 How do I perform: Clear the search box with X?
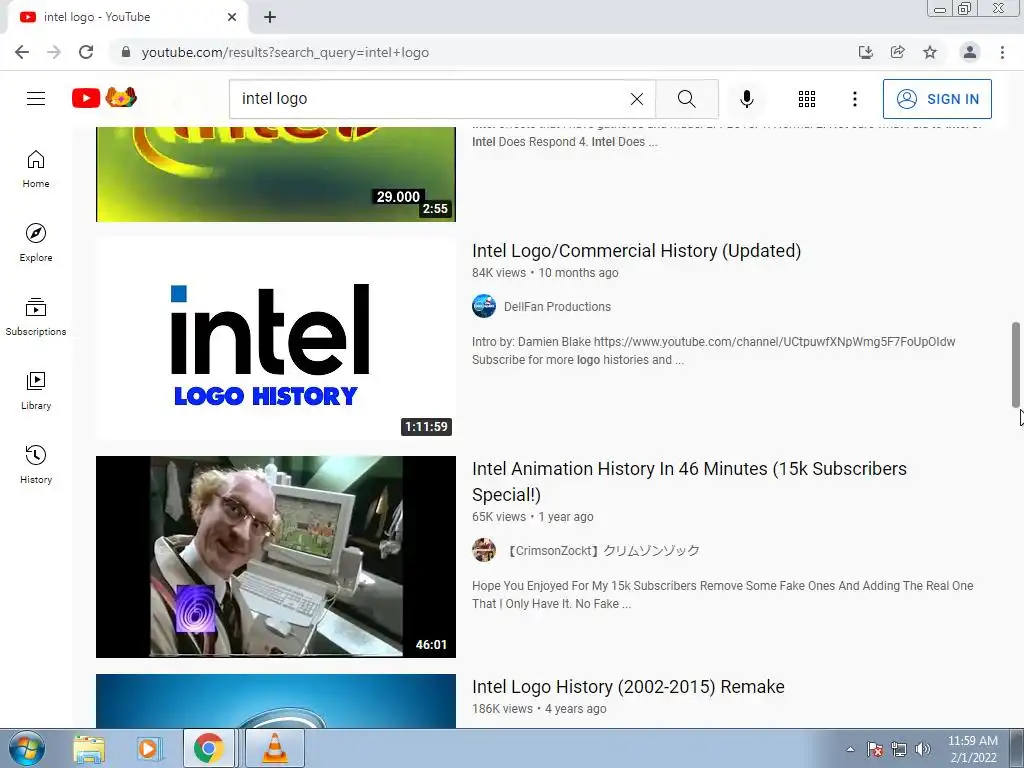[x=637, y=99]
